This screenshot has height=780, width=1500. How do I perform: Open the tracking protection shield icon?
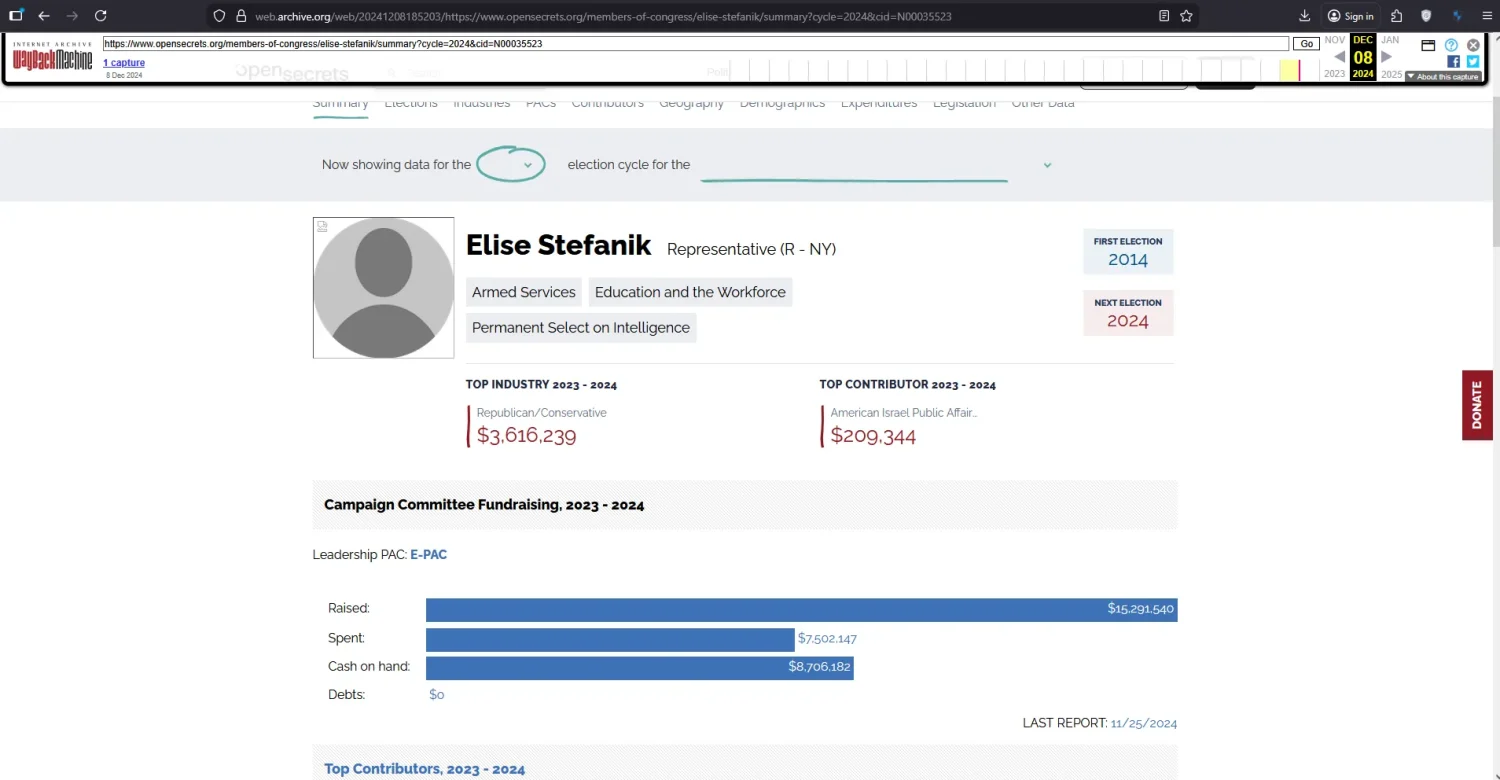pyautogui.click(x=220, y=16)
